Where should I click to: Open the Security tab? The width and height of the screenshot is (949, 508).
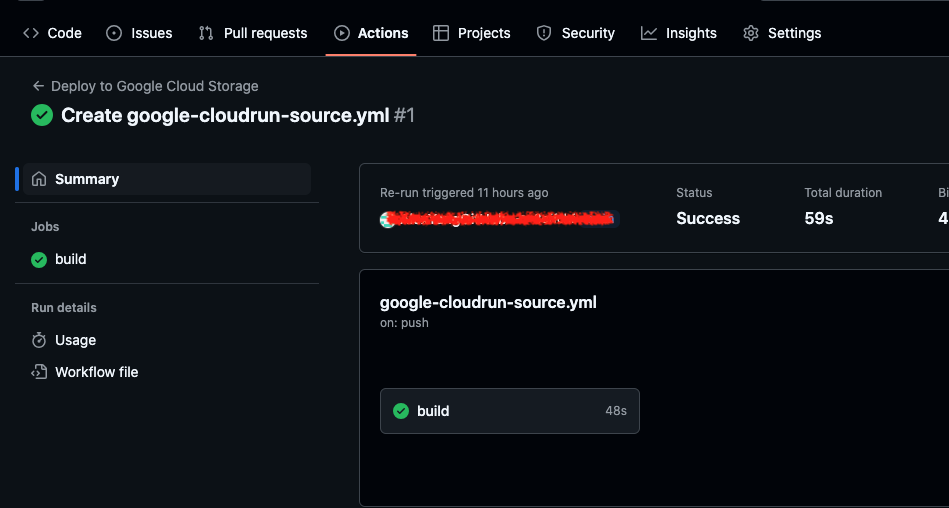point(576,33)
